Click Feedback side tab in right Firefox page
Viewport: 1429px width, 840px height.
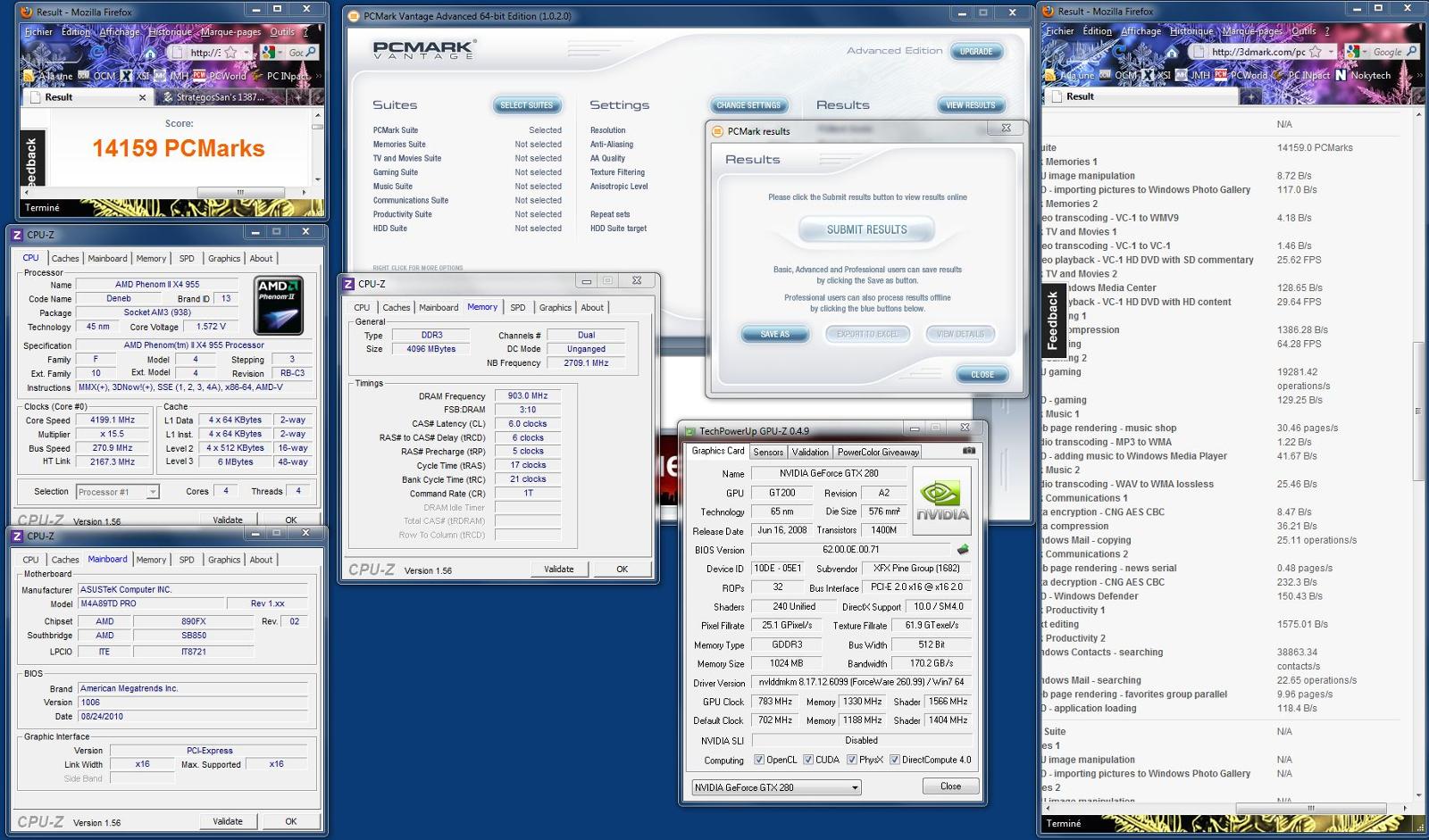[1052, 320]
